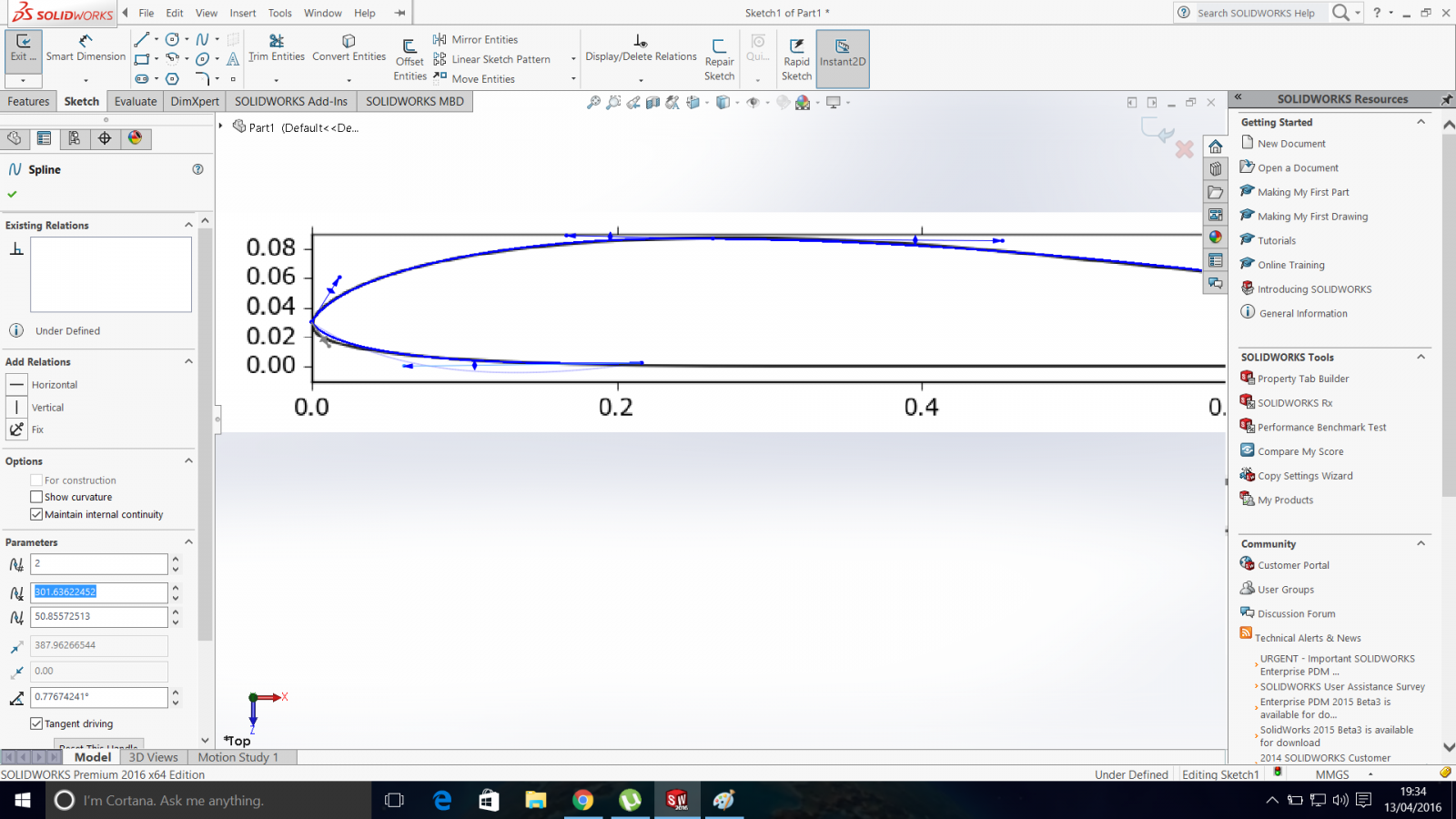Open the FeatureManager design tree tab
The height and width of the screenshot is (819, 1456).
click(x=14, y=138)
